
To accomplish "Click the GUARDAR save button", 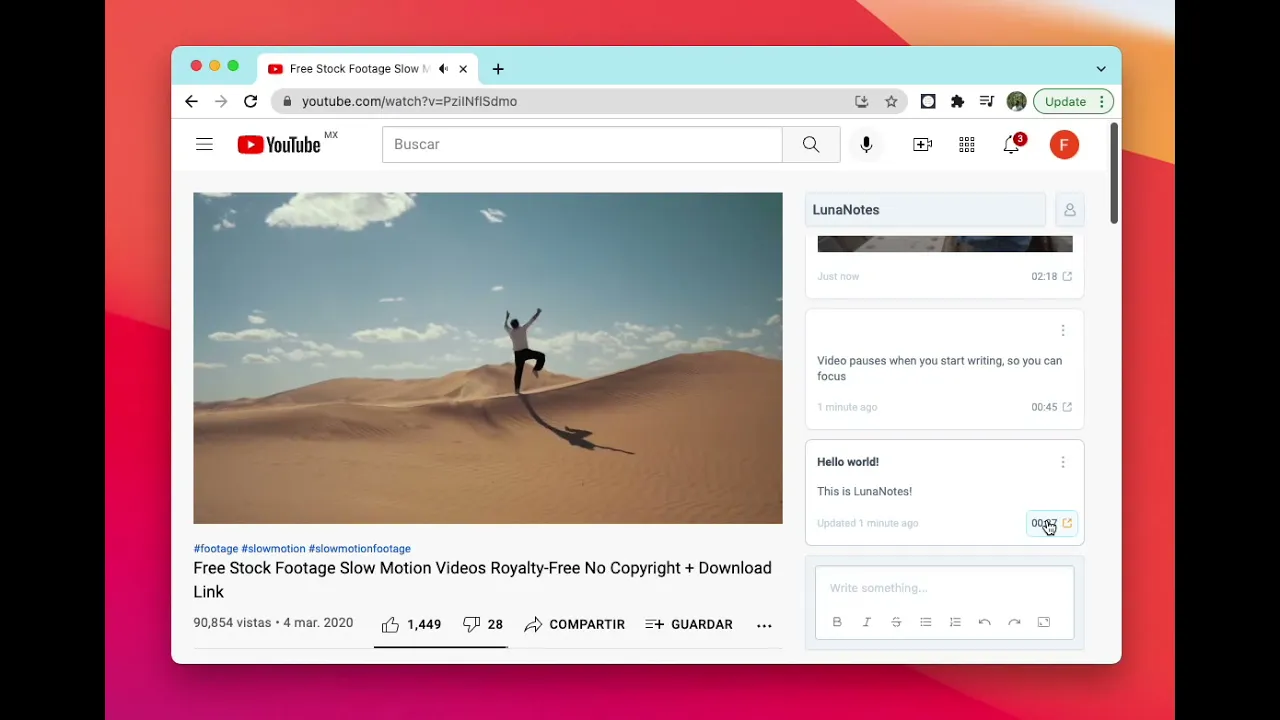I will [x=689, y=624].
